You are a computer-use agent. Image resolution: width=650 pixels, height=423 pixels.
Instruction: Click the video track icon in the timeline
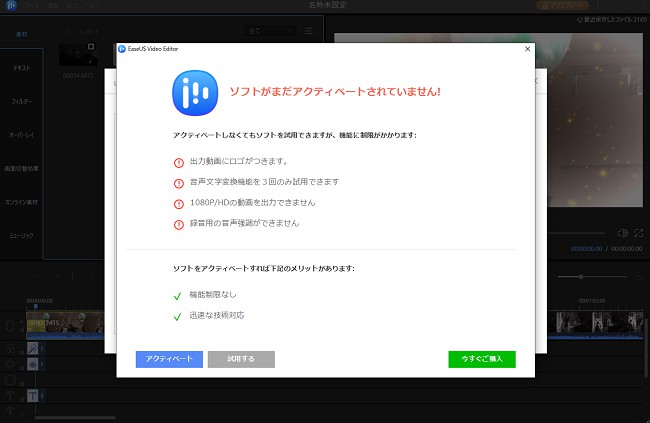(10, 326)
